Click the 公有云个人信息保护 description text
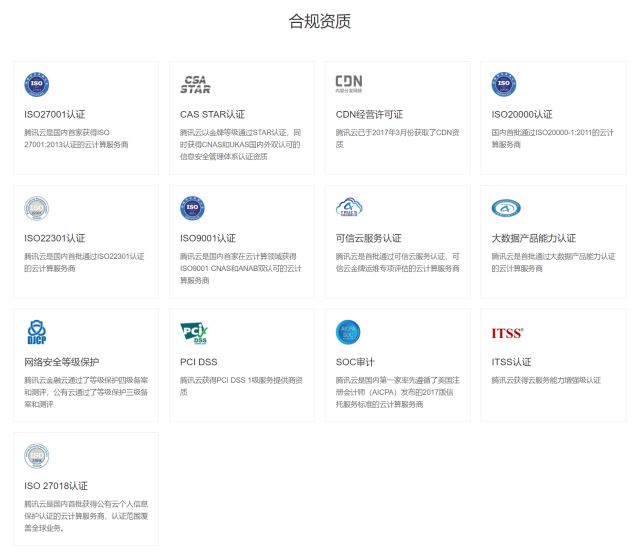Viewport: 640px width, 558px height. (86, 516)
